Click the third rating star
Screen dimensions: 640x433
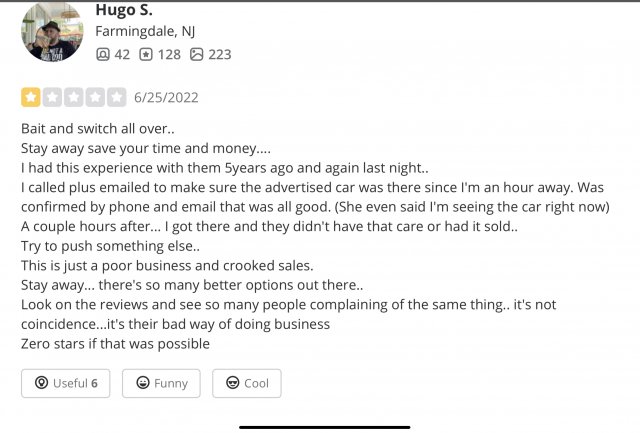pos(74,97)
